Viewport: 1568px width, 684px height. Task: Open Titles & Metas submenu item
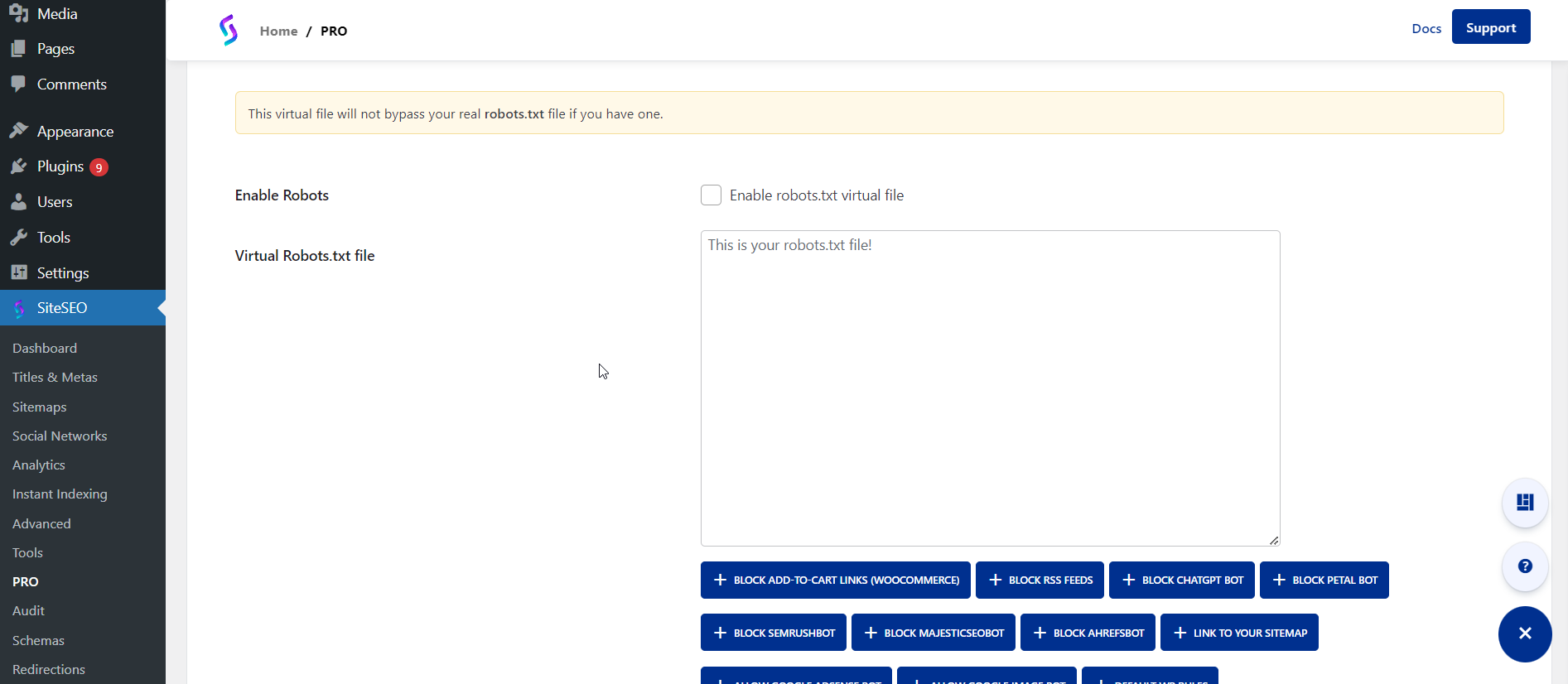point(55,377)
